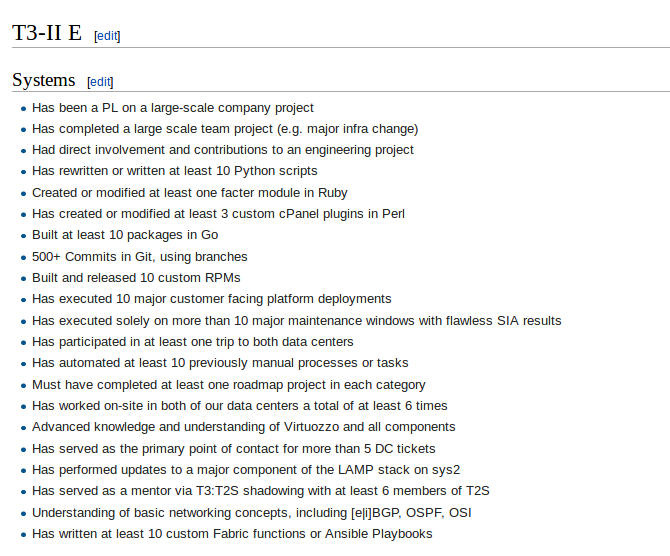670x556 pixels.
Task: Click the 10 custom RPMs list item
Action: 136,278
